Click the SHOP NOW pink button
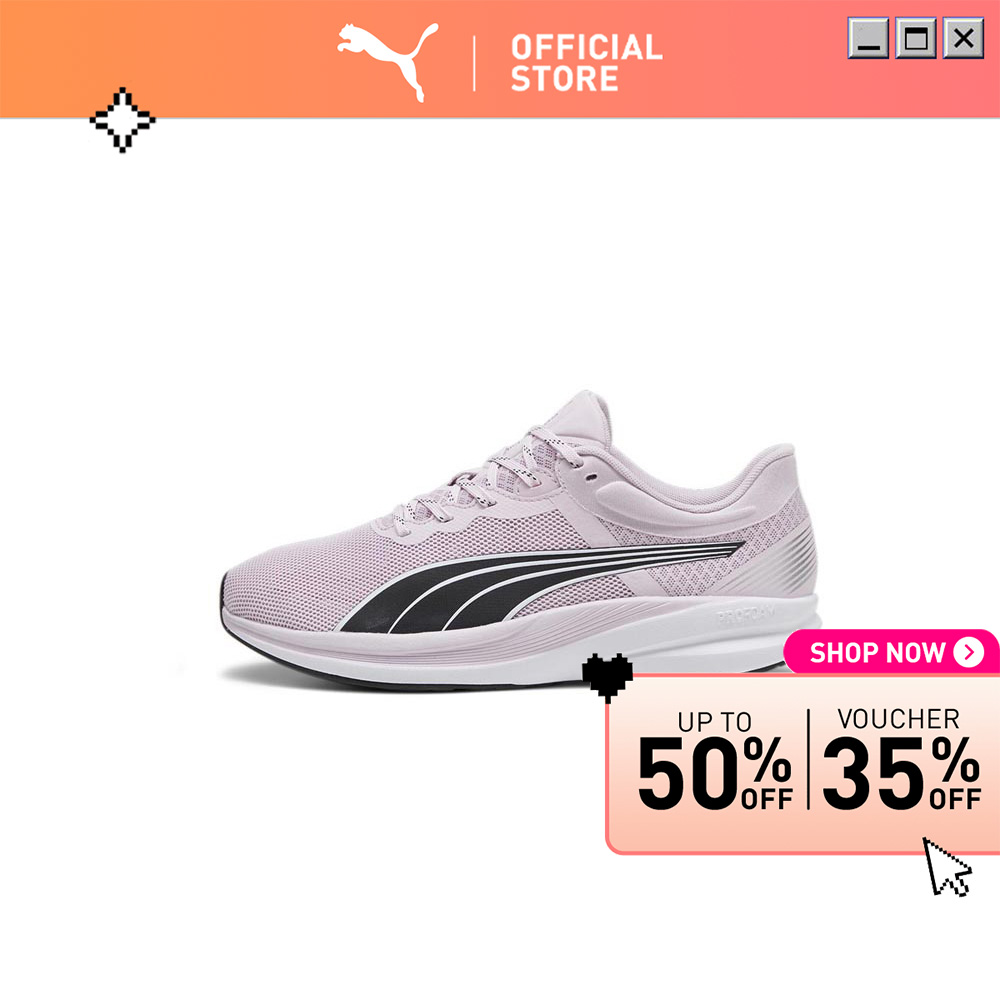1000x1000 pixels. tap(892, 652)
